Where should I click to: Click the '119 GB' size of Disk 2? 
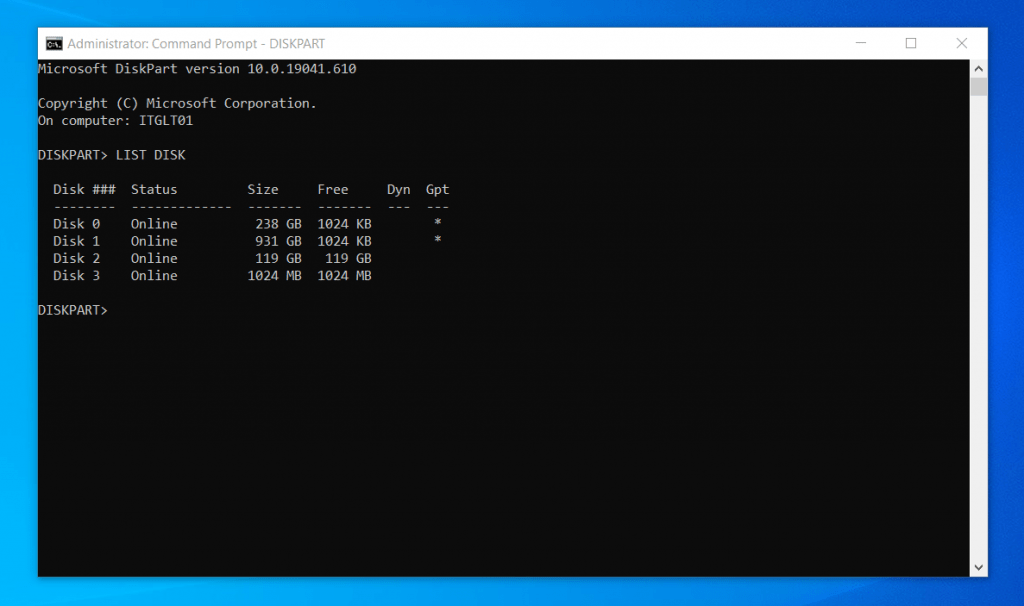point(278,259)
